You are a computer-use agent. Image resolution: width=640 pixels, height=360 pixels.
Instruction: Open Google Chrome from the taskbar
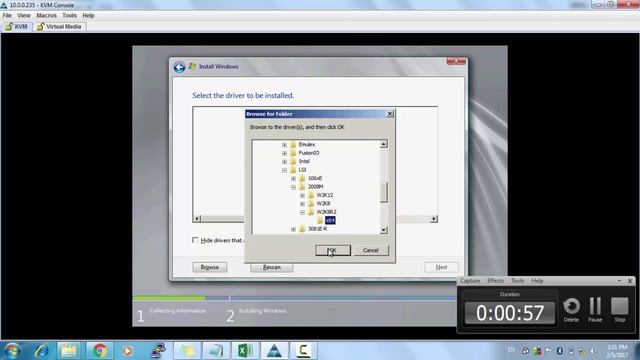coord(99,351)
